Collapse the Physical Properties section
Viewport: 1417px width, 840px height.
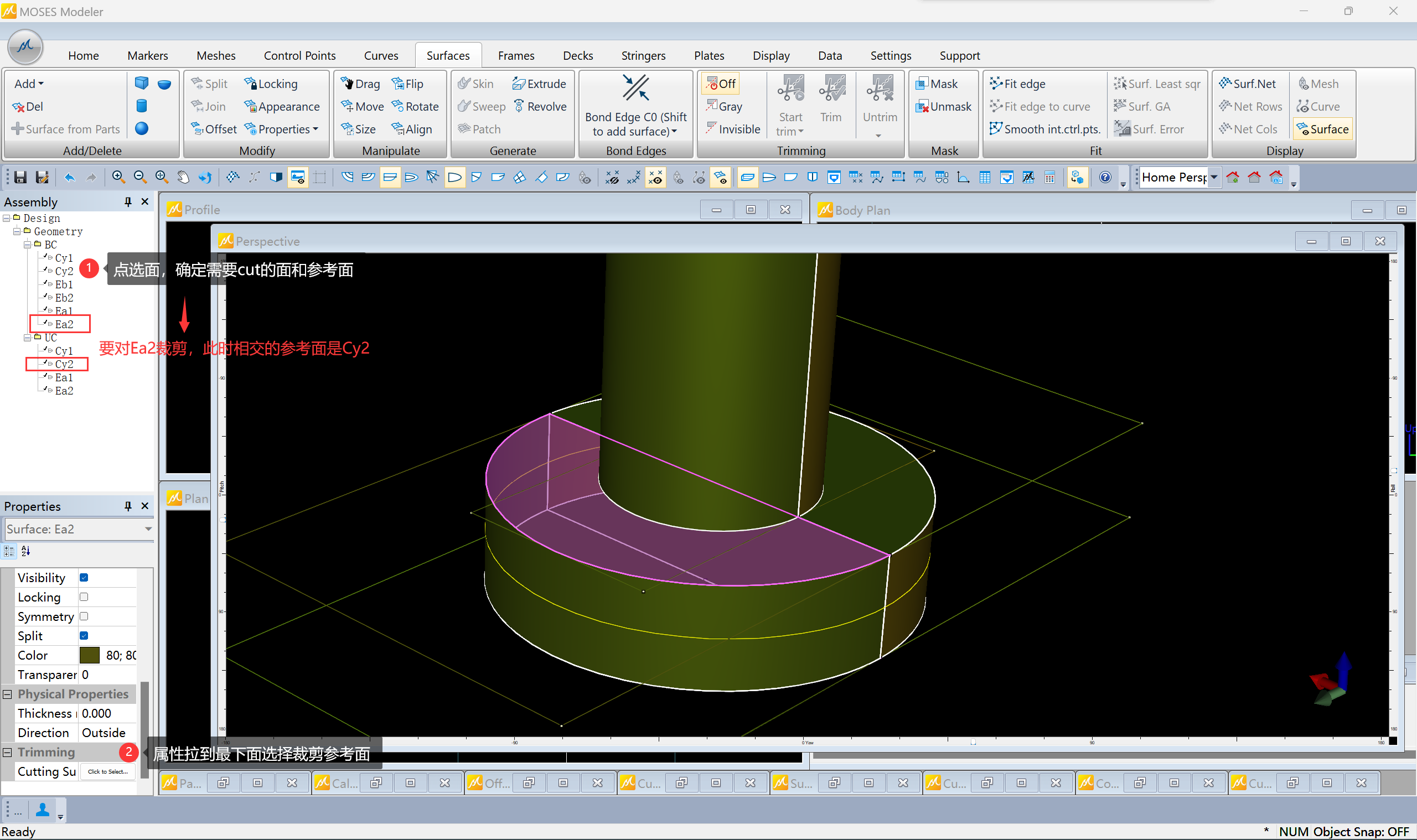coord(7,694)
